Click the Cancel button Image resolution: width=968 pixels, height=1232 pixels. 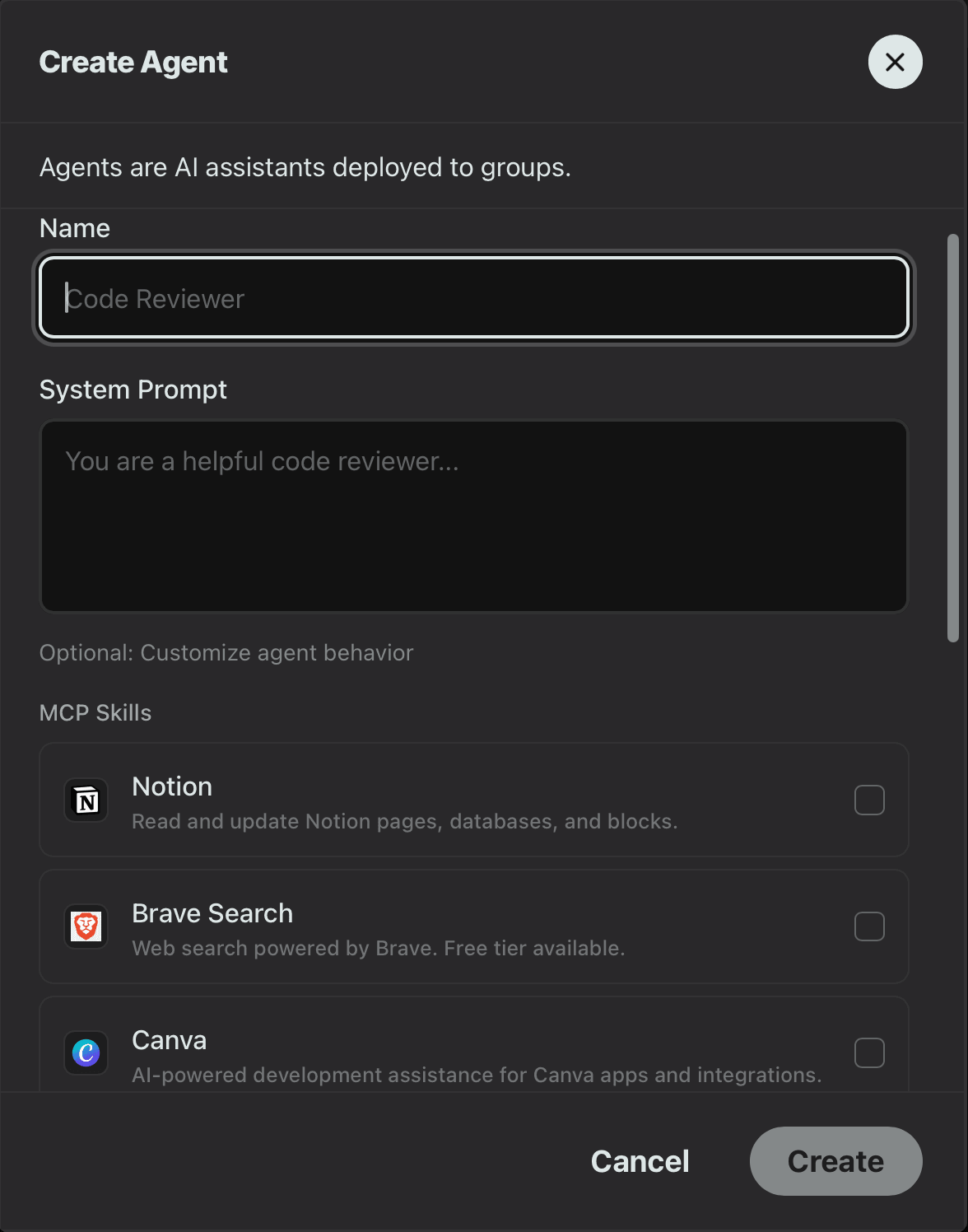coord(640,1161)
